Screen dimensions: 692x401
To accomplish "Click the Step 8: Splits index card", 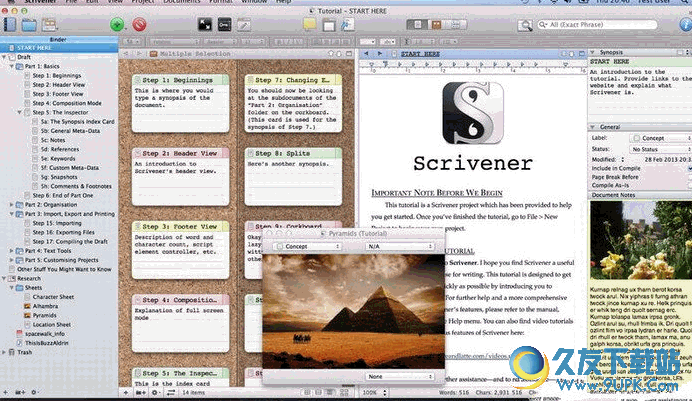I will point(293,177).
